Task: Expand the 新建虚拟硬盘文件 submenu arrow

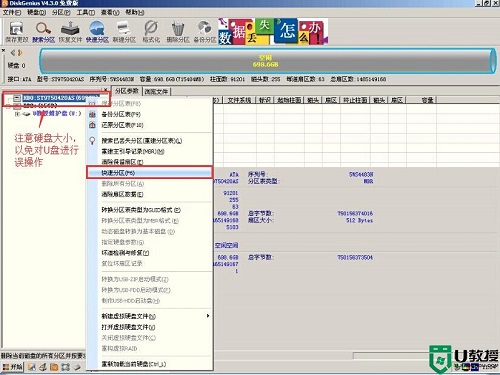Action: 208,316
